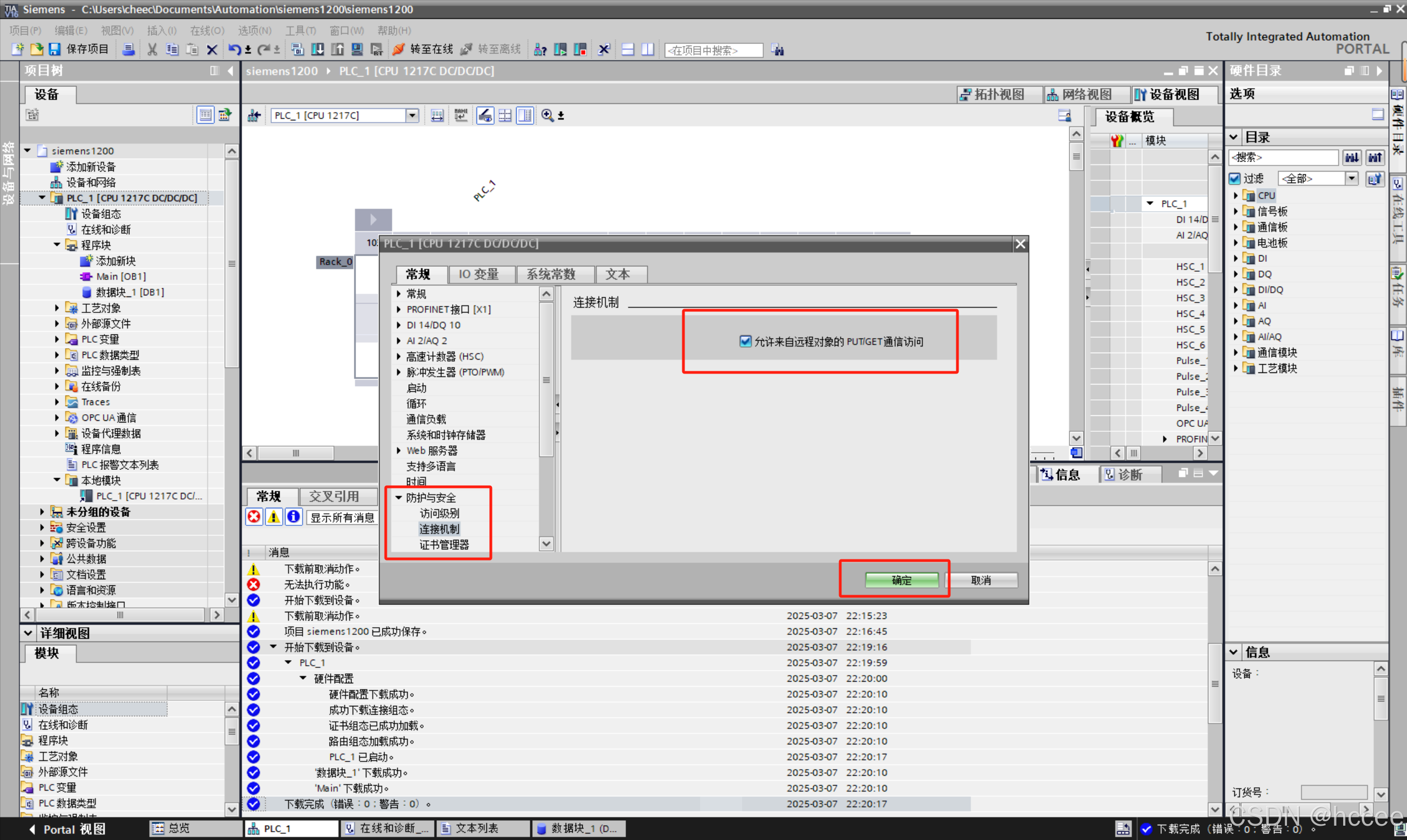Open the 在线(O) menu

point(207,31)
